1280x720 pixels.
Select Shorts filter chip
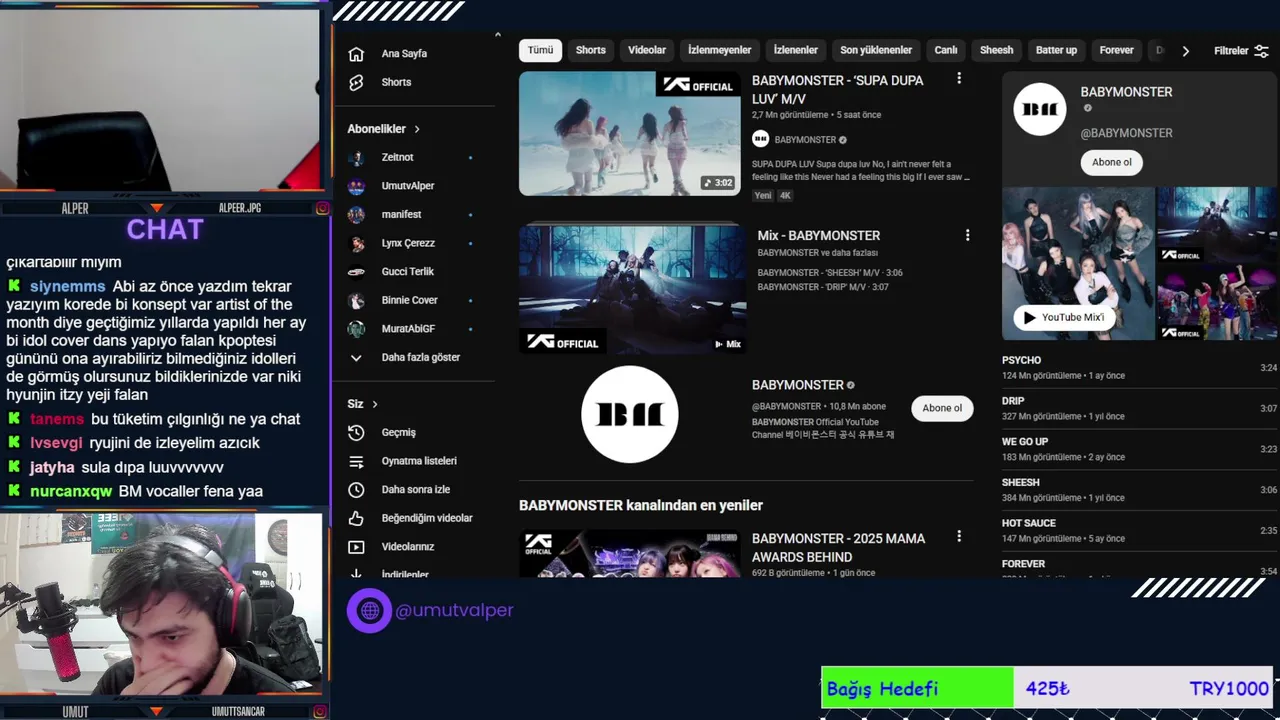[x=590, y=50]
